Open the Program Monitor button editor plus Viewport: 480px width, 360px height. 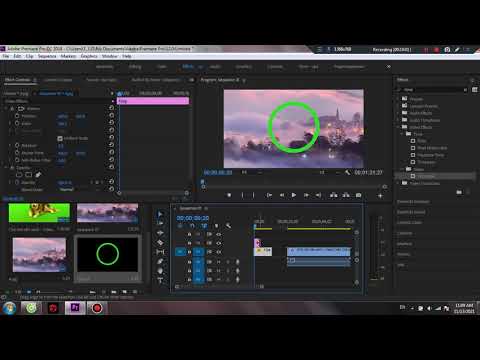point(380,196)
